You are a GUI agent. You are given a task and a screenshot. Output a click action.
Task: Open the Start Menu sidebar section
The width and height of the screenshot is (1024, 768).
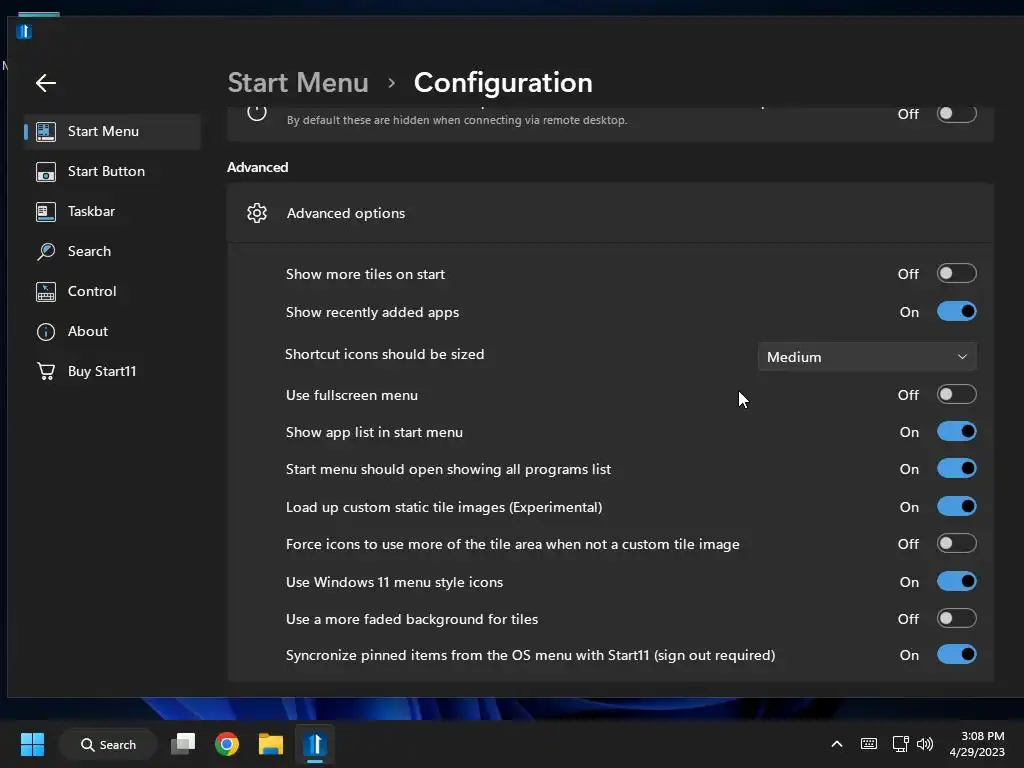point(112,131)
